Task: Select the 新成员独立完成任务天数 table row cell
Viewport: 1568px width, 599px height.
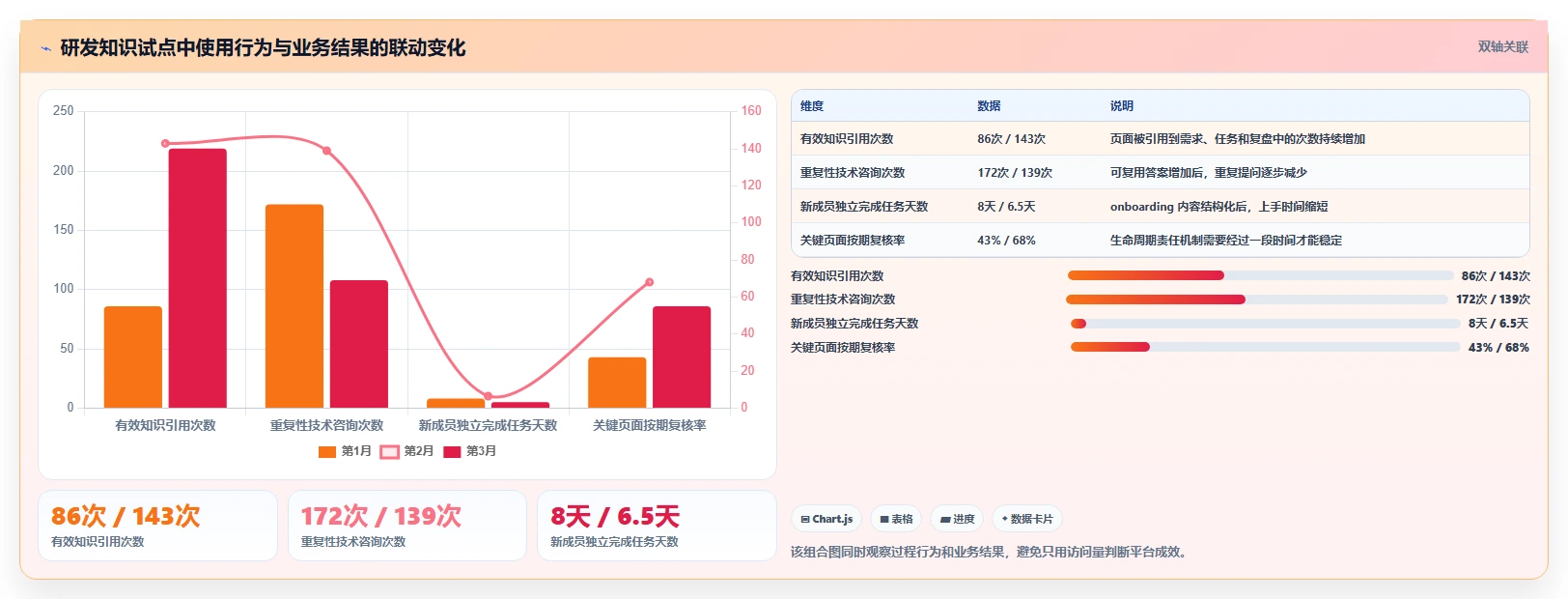Action: (864, 207)
